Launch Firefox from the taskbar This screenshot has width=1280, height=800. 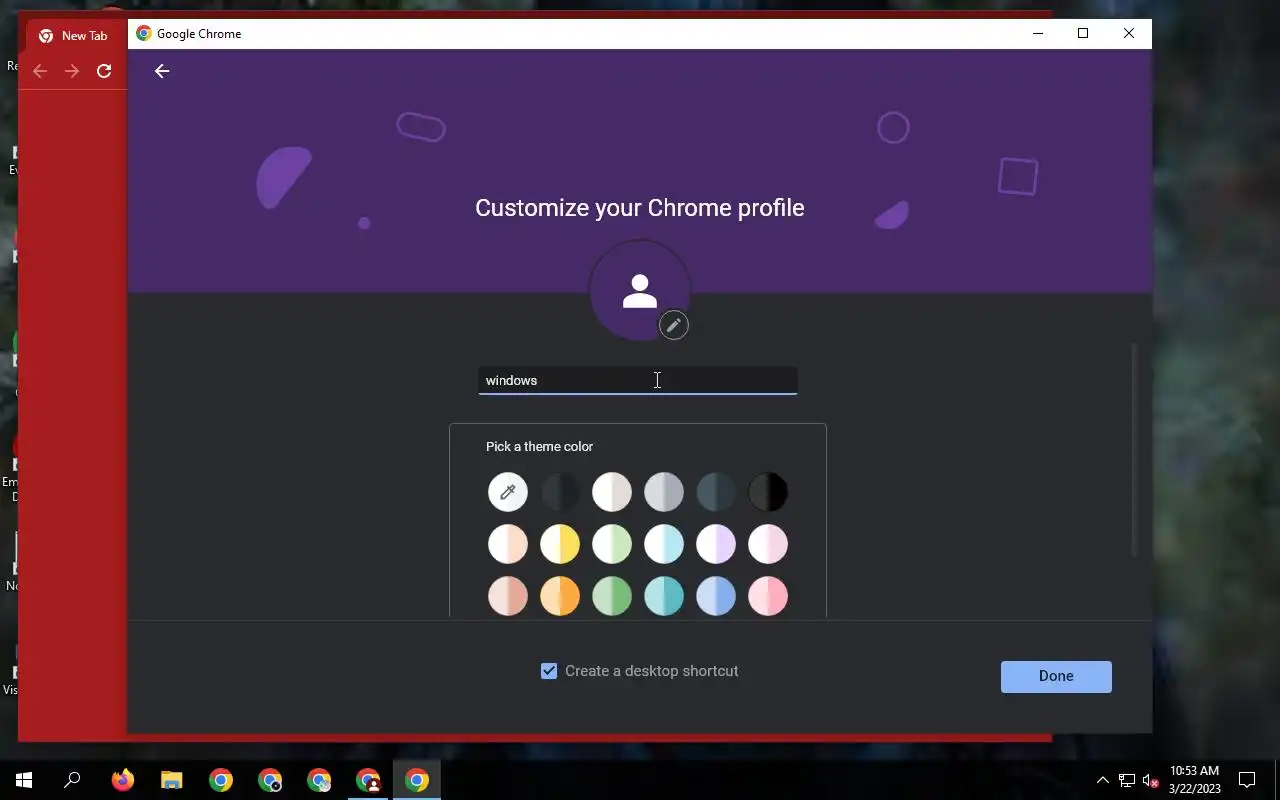[123, 780]
